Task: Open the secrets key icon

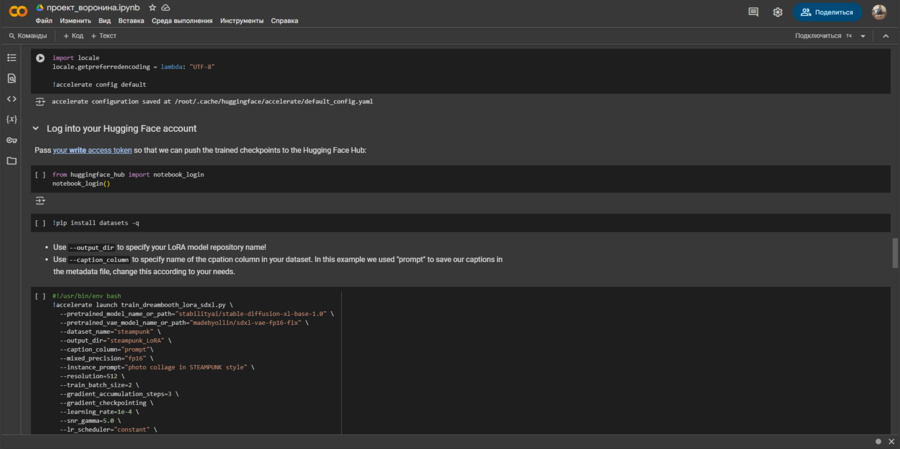Action: tap(11, 140)
